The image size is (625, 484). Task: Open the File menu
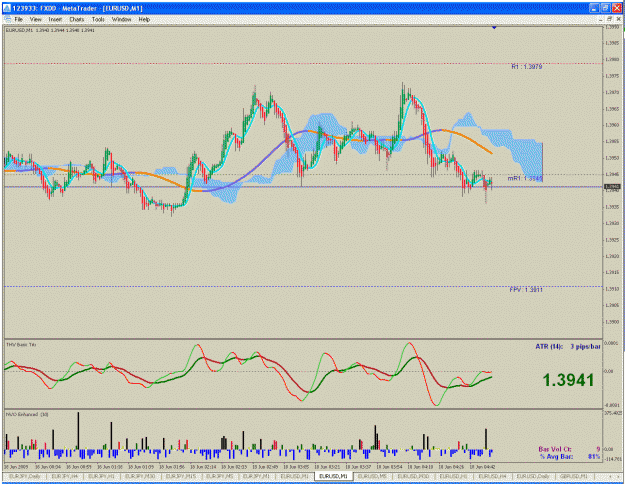coord(19,19)
